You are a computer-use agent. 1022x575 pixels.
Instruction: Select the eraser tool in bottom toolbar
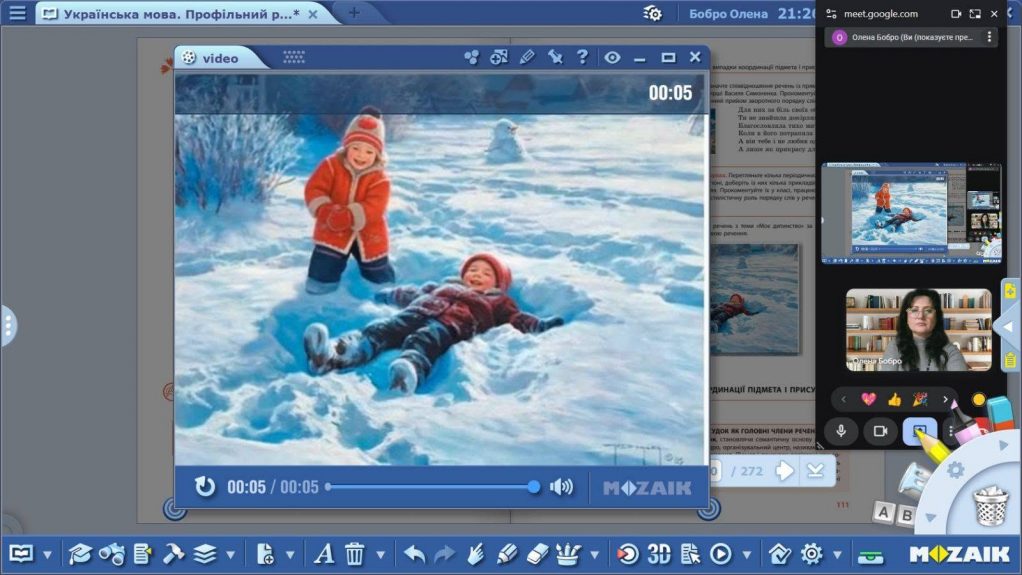pos(537,554)
